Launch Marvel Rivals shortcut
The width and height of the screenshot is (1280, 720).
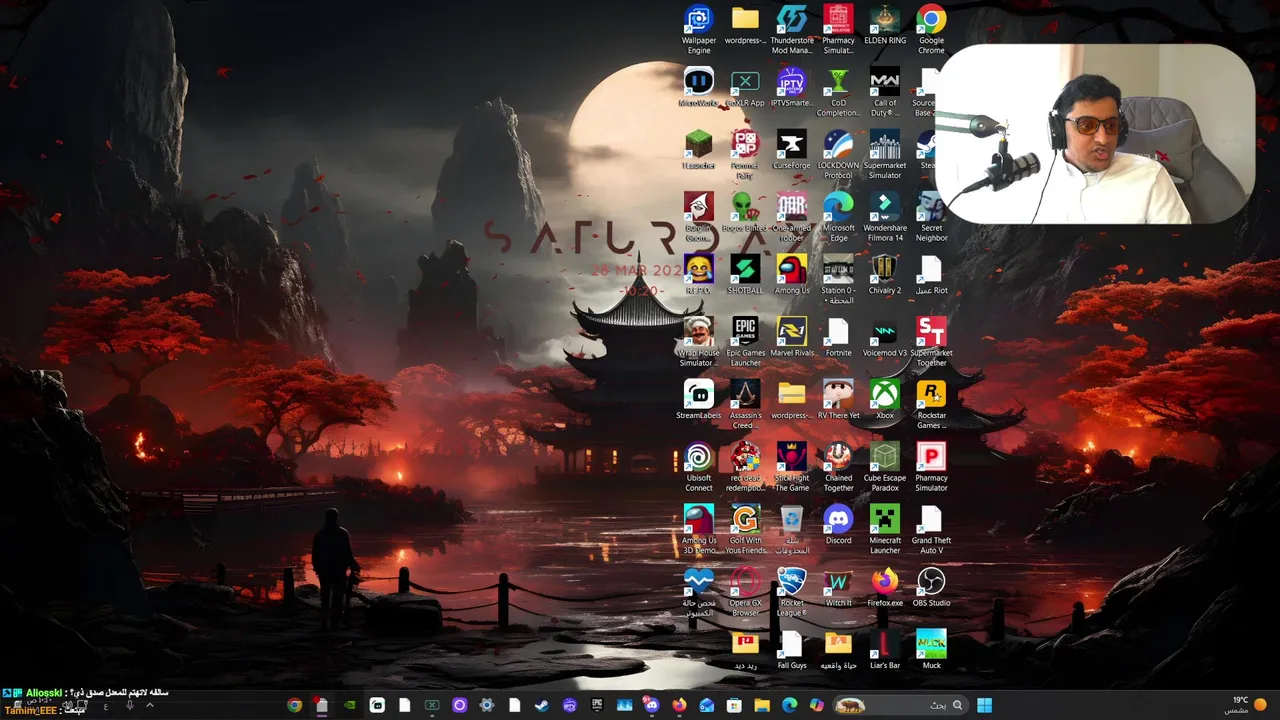[x=791, y=337]
